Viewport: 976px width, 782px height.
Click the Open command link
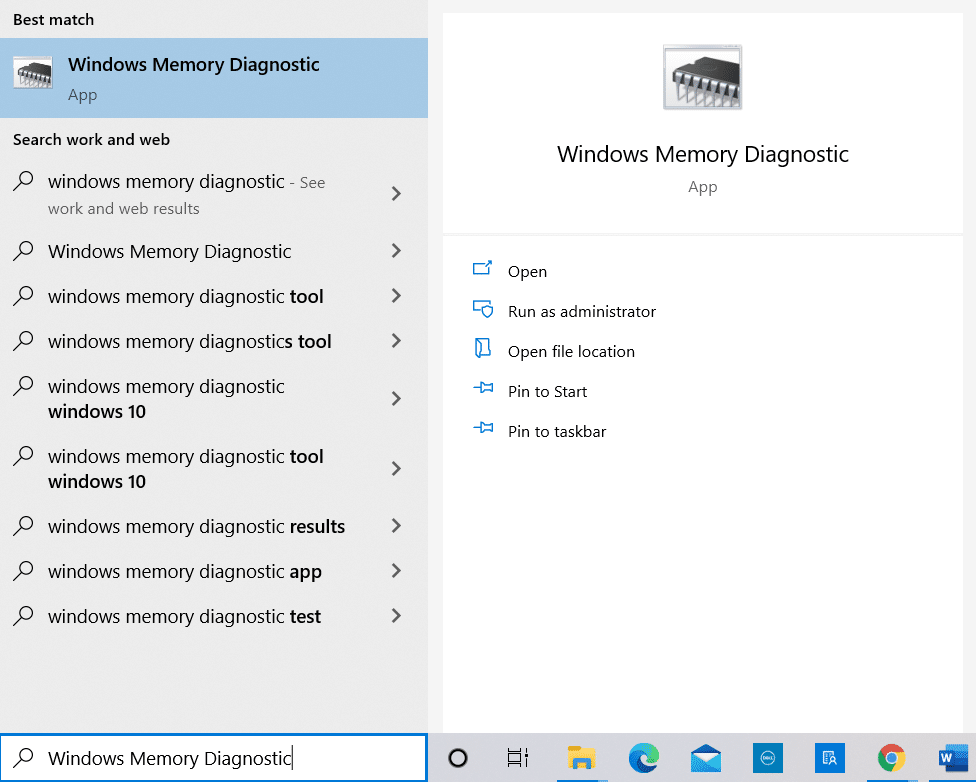[x=527, y=270]
